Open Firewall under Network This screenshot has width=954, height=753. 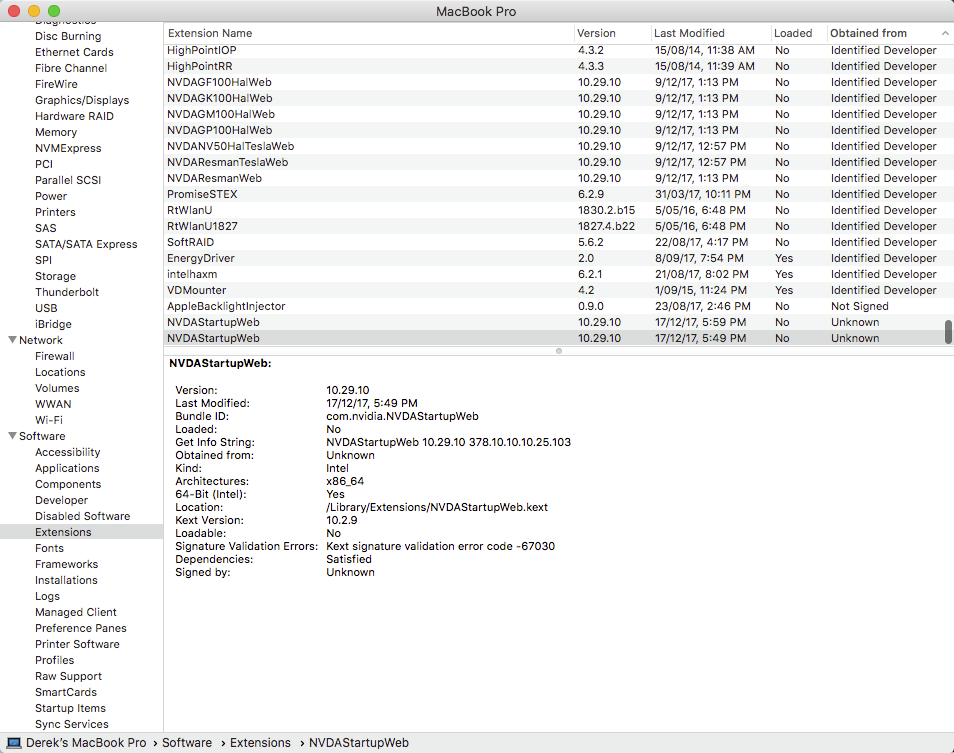click(x=55, y=356)
